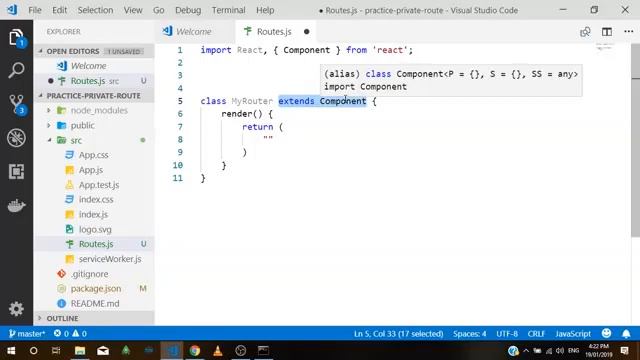Open the Help menu
The height and width of the screenshot is (360, 640).
point(265,10)
